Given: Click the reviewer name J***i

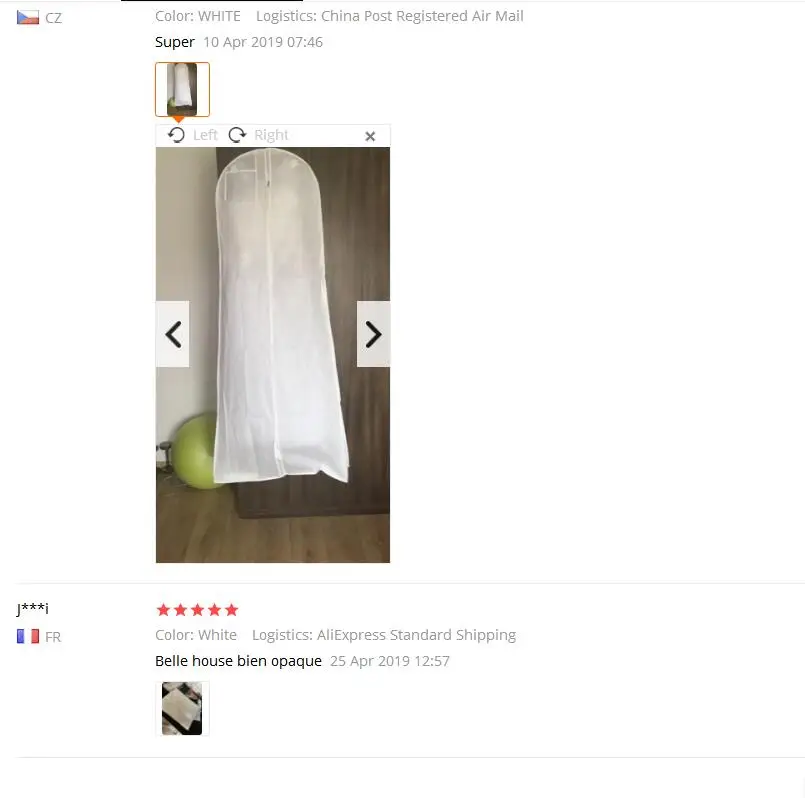Looking at the screenshot, I should pos(32,609).
